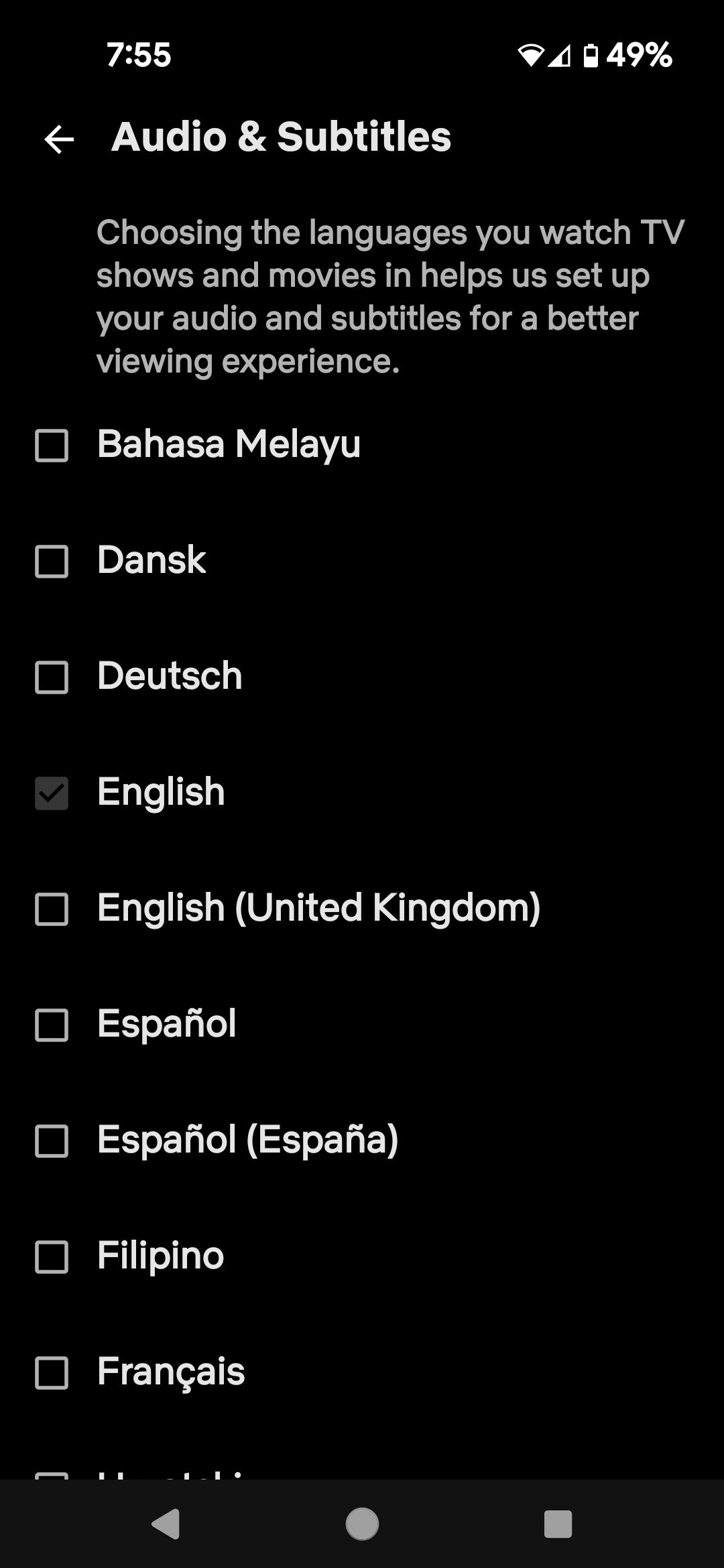Tap the Audio & Subtitles title
The height and width of the screenshot is (1568, 724).
283,137
